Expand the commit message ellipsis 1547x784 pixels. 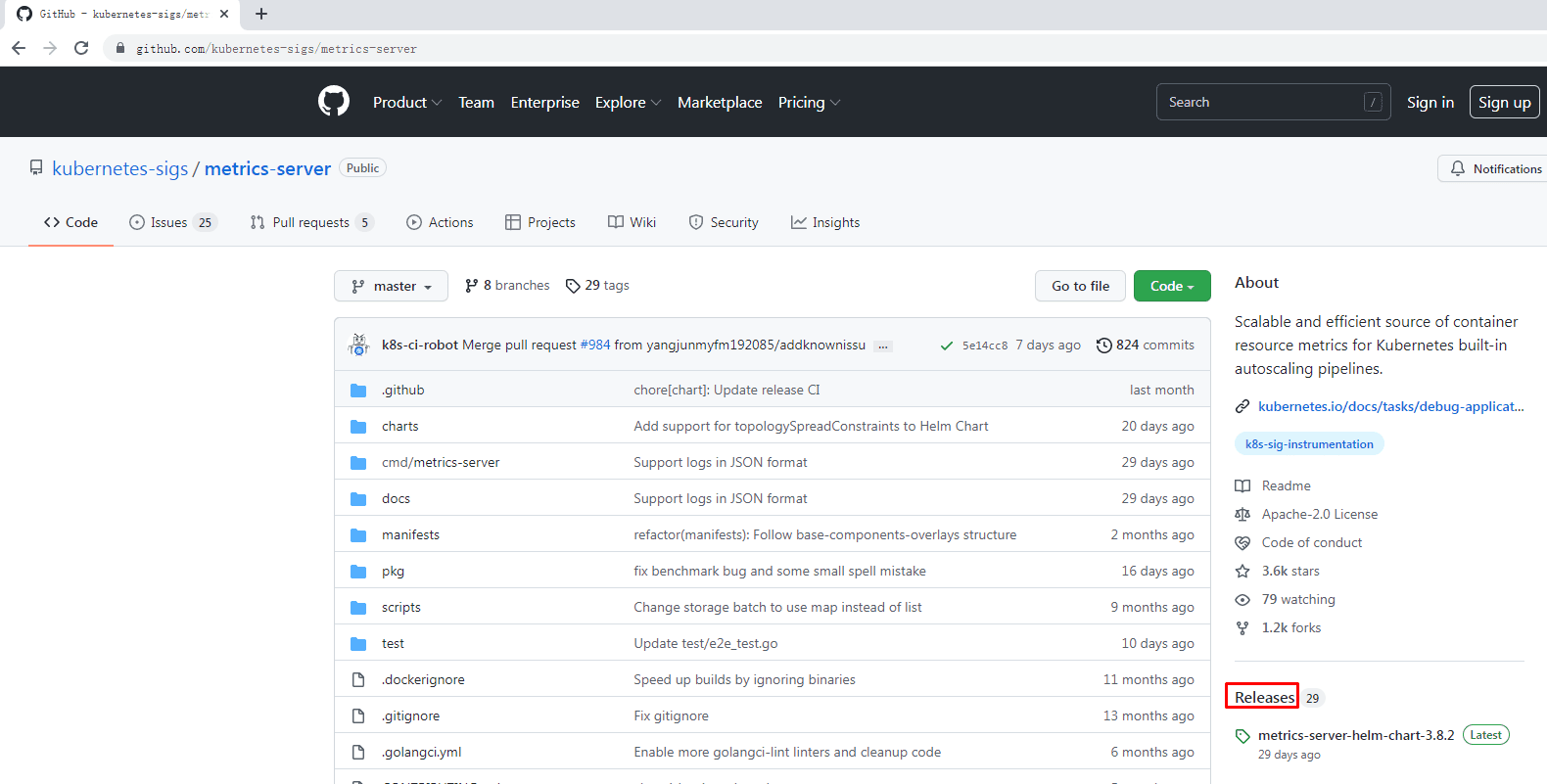pyautogui.click(x=883, y=346)
